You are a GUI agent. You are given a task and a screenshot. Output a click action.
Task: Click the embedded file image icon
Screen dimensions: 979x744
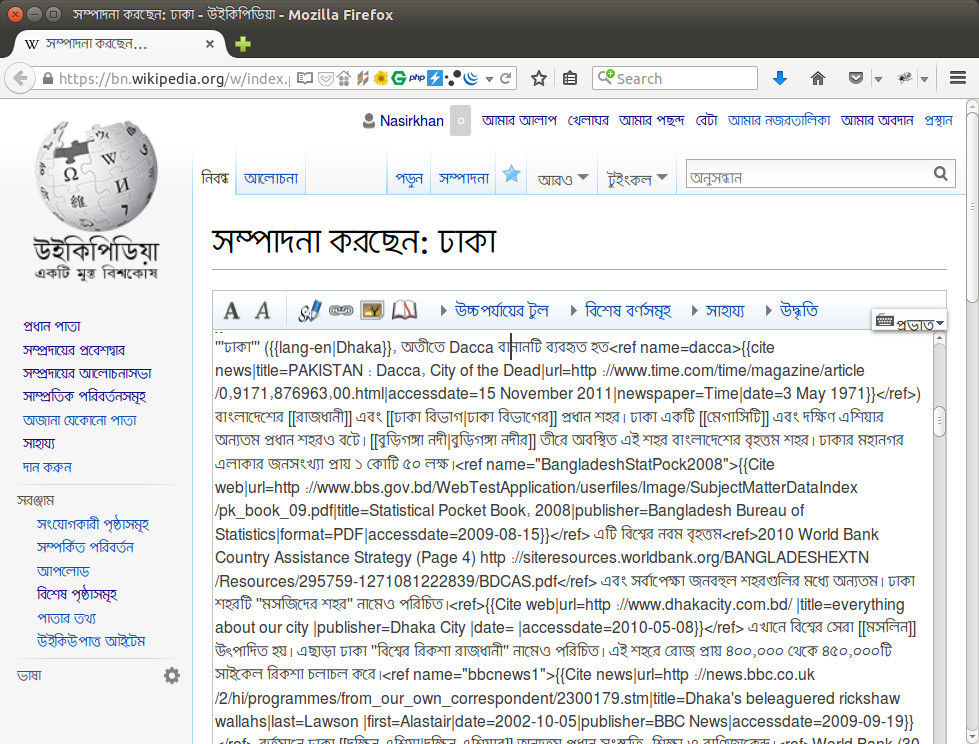pos(371,311)
